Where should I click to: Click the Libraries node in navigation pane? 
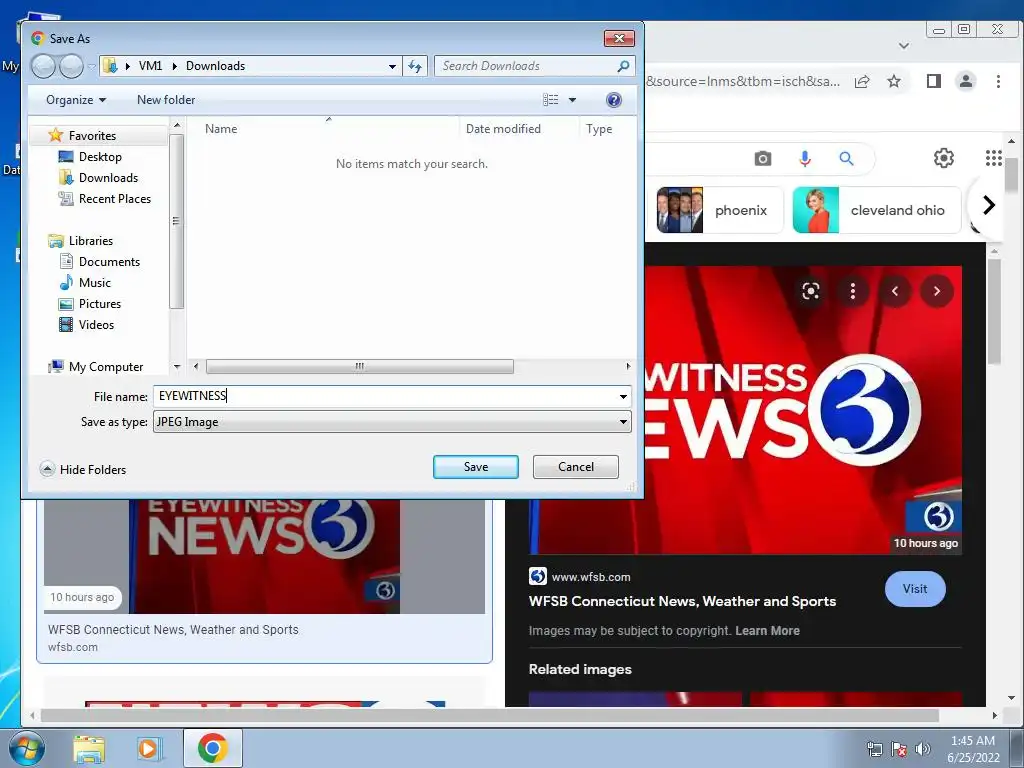point(90,241)
